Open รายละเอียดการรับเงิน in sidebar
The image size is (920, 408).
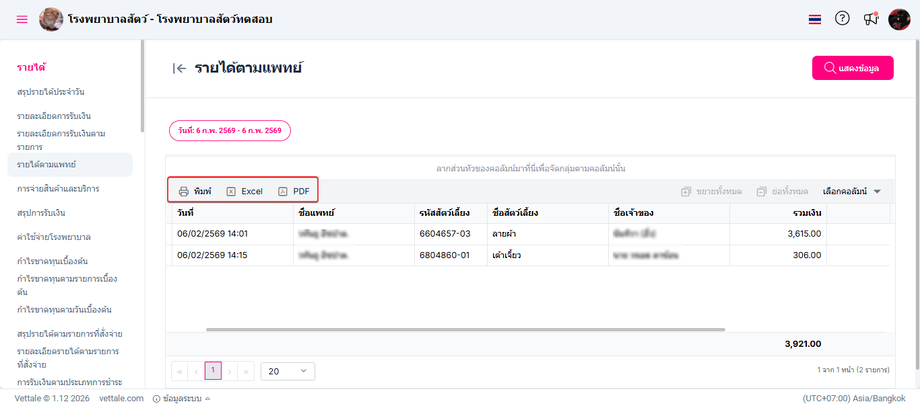point(54,116)
